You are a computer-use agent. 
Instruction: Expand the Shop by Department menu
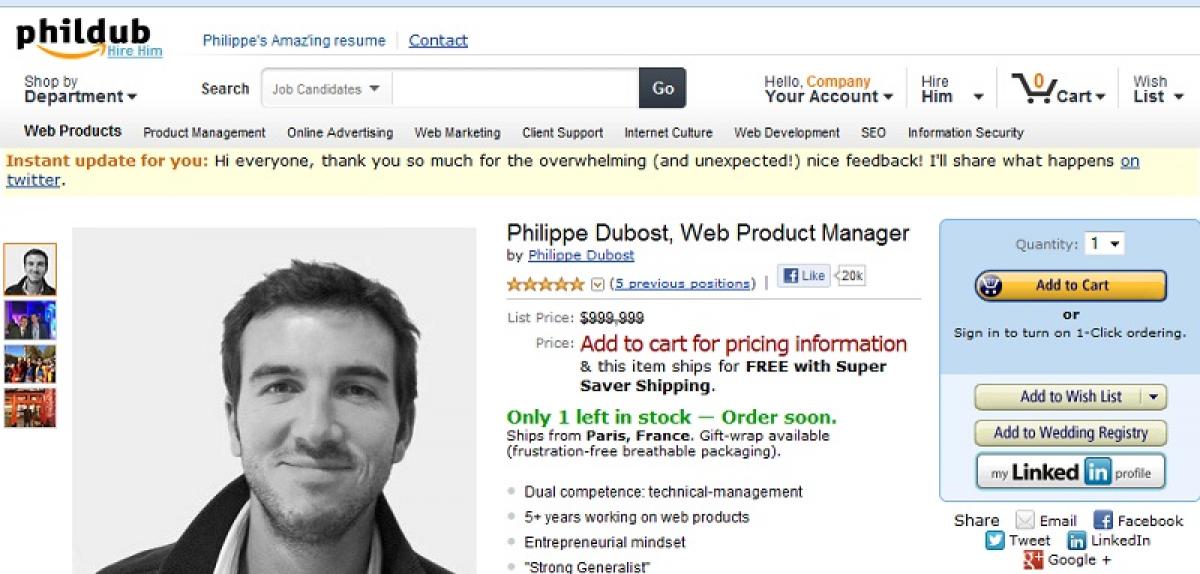80,89
